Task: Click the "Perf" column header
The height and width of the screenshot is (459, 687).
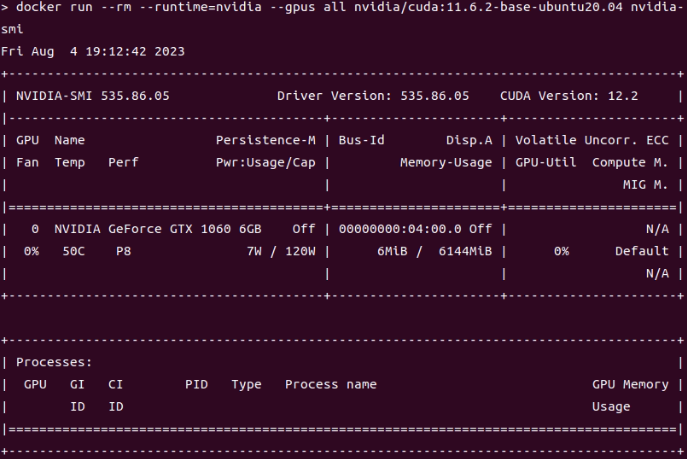Action: pos(124,162)
